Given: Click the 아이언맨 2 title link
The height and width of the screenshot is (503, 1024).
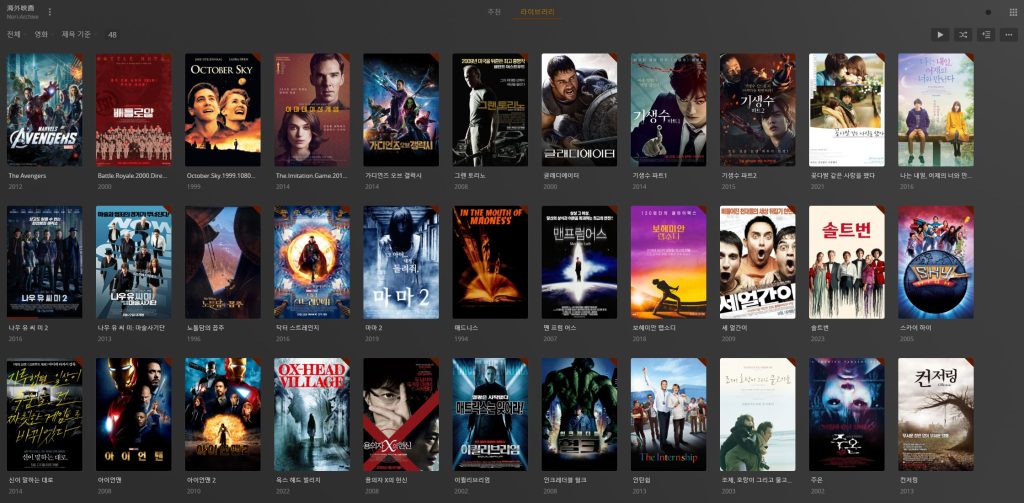Looking at the screenshot, I should (x=202, y=479).
